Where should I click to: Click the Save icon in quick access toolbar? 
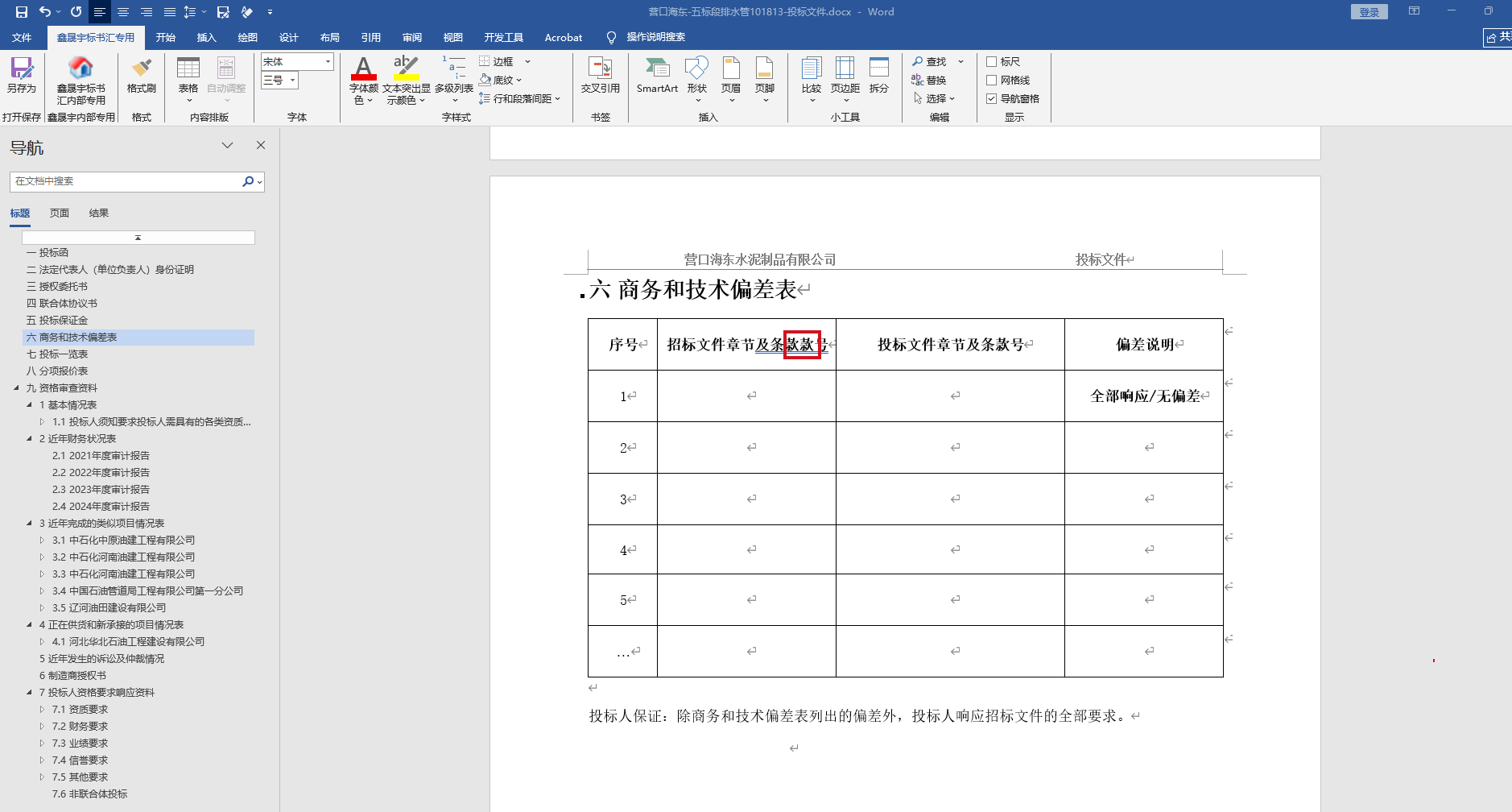(22, 12)
